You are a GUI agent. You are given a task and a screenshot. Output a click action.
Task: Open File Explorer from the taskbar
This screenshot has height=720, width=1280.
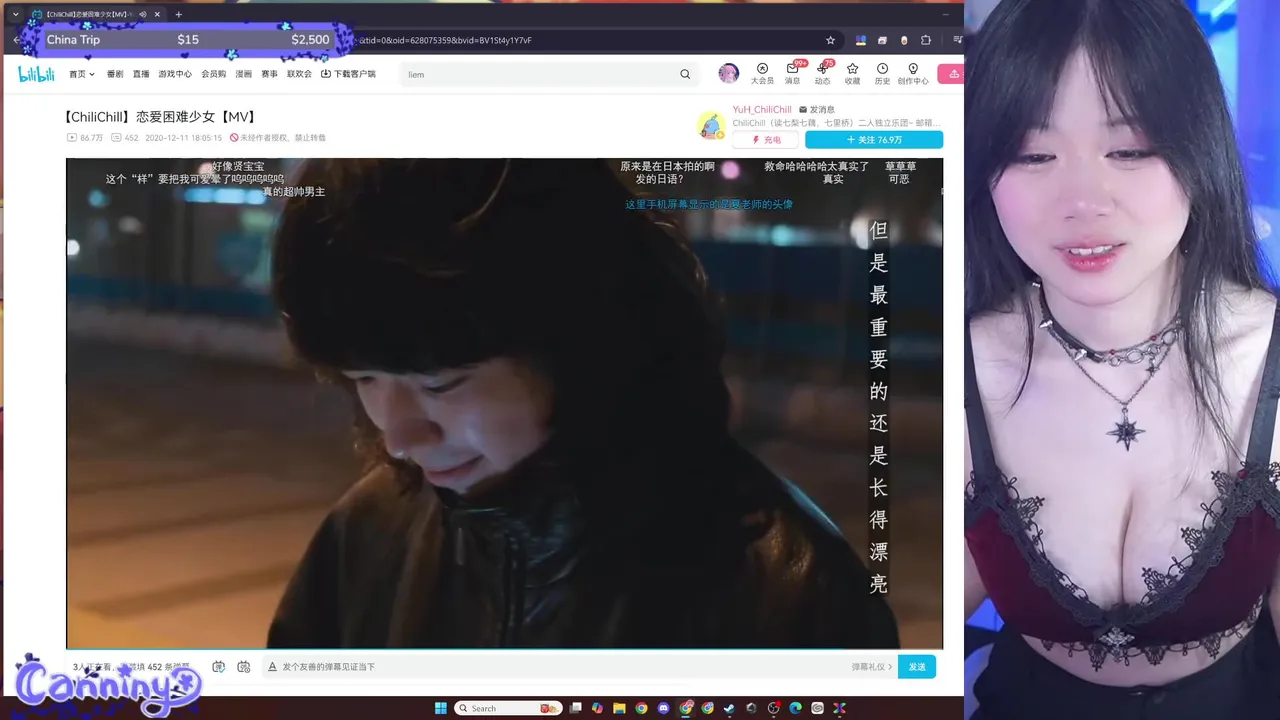tap(620, 708)
